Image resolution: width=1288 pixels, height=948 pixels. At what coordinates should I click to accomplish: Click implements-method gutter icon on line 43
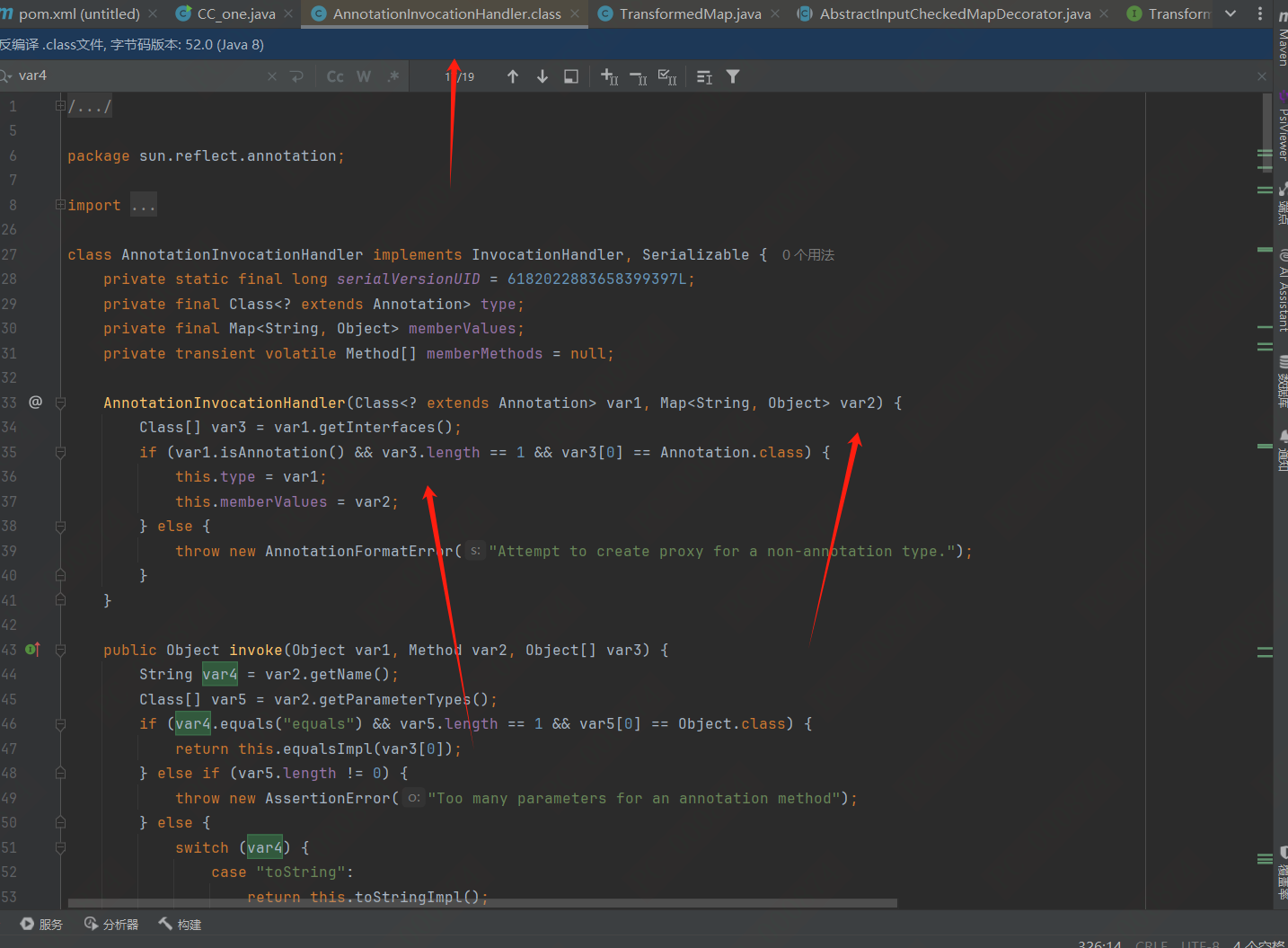[x=33, y=649]
